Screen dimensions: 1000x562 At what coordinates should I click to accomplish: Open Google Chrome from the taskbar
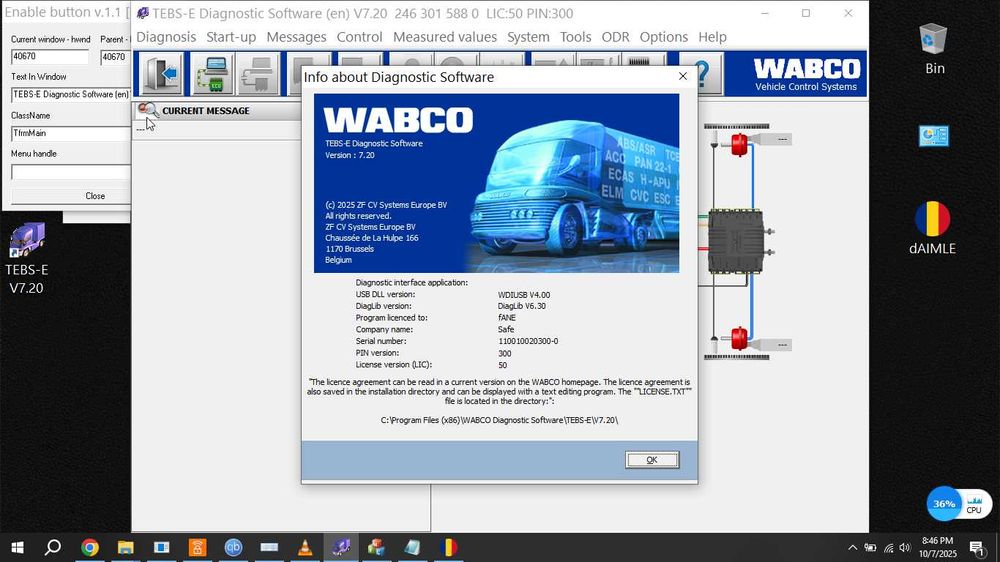[90, 547]
